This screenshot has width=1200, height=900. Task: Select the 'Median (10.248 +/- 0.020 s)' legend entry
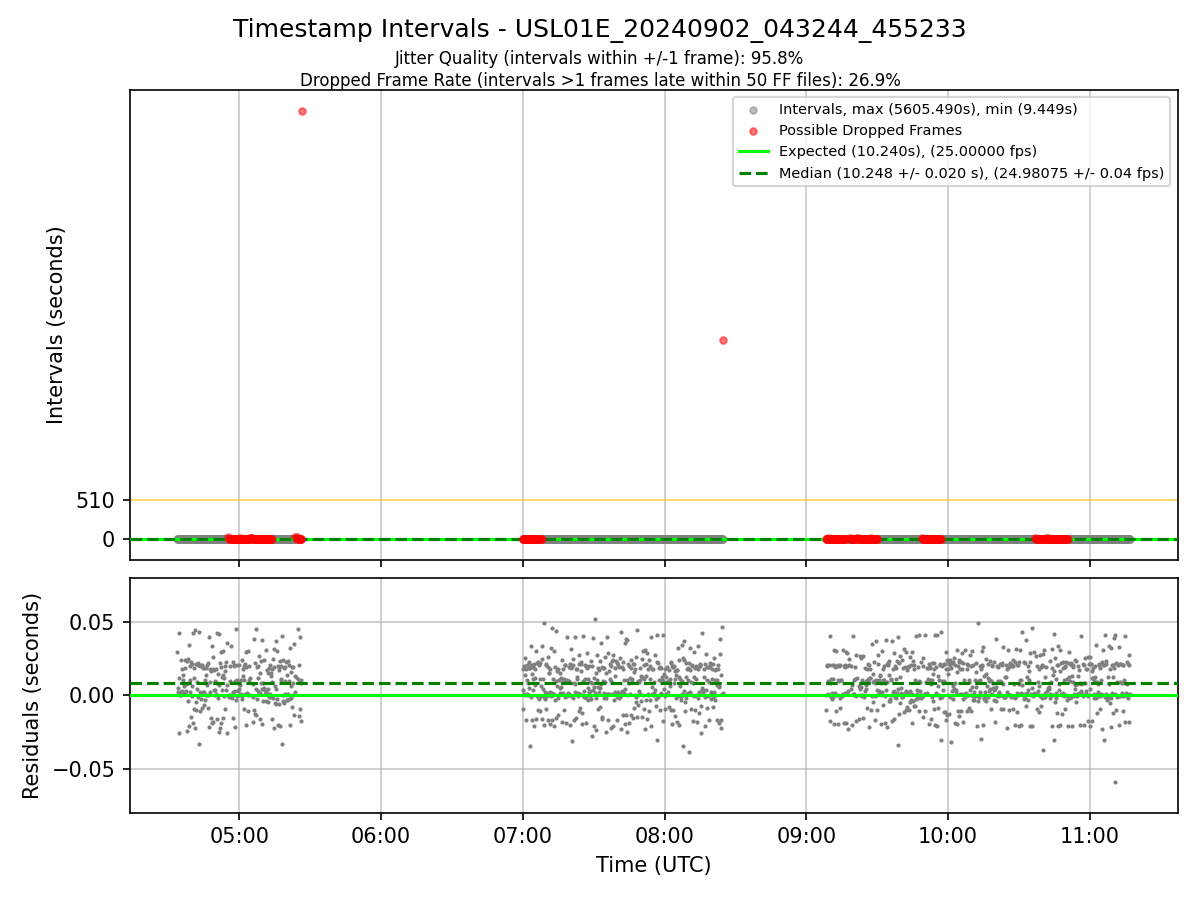tap(971, 173)
